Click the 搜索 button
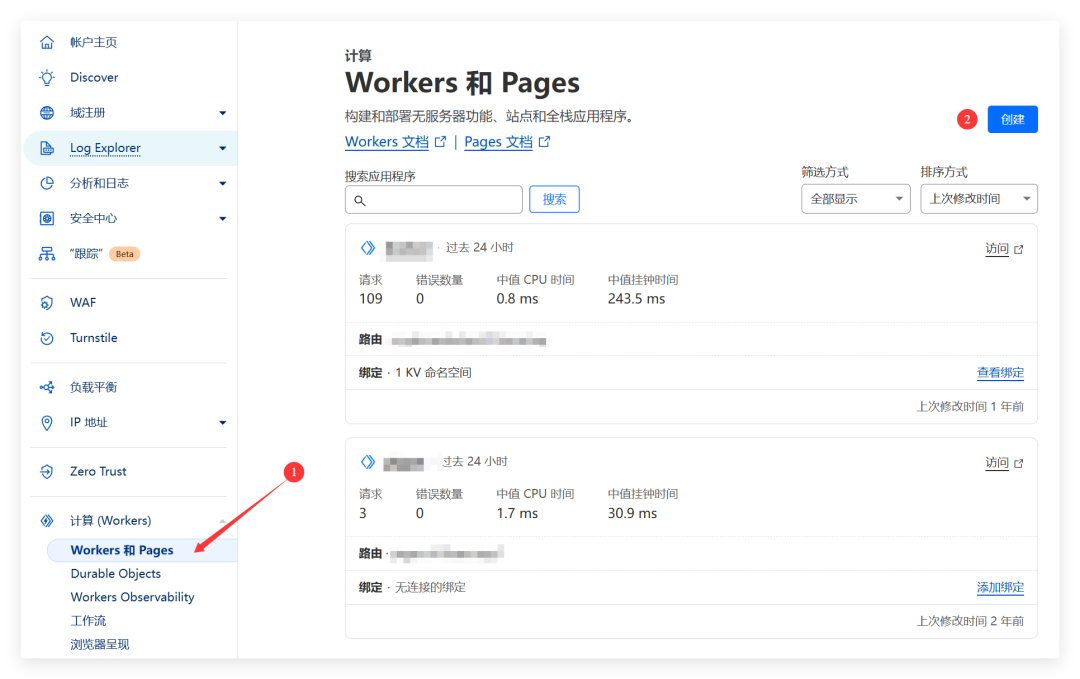The image size is (1080, 679). click(x=554, y=200)
